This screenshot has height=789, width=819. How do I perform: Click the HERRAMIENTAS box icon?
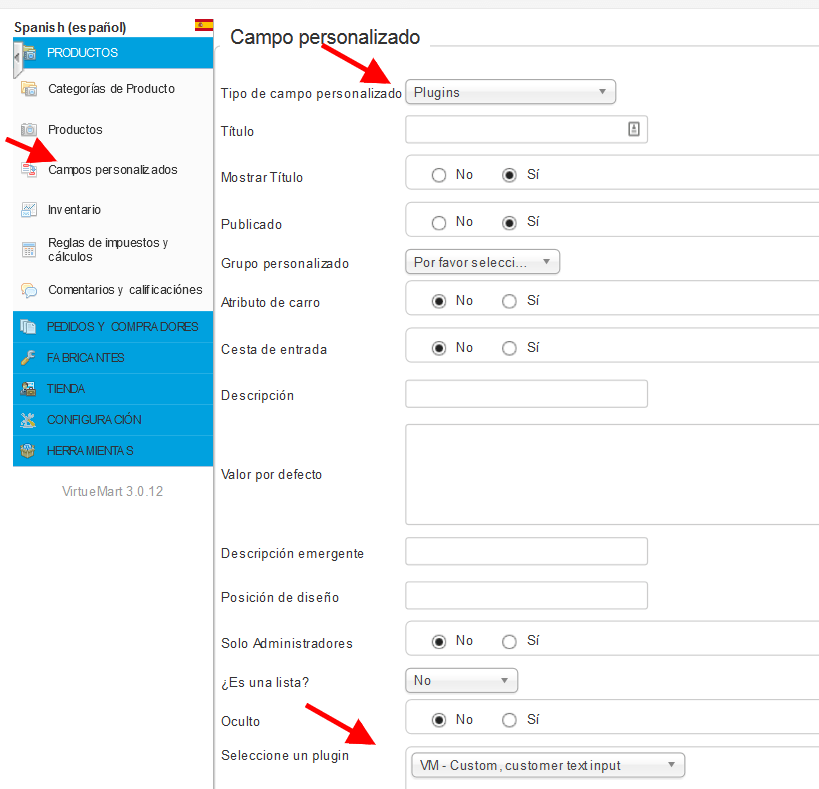(28, 451)
